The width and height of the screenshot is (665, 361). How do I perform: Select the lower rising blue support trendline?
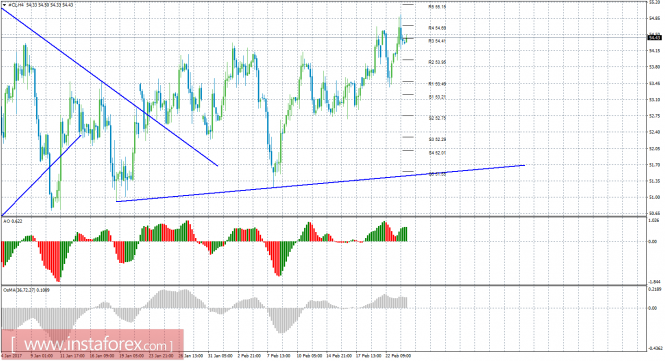(321, 183)
